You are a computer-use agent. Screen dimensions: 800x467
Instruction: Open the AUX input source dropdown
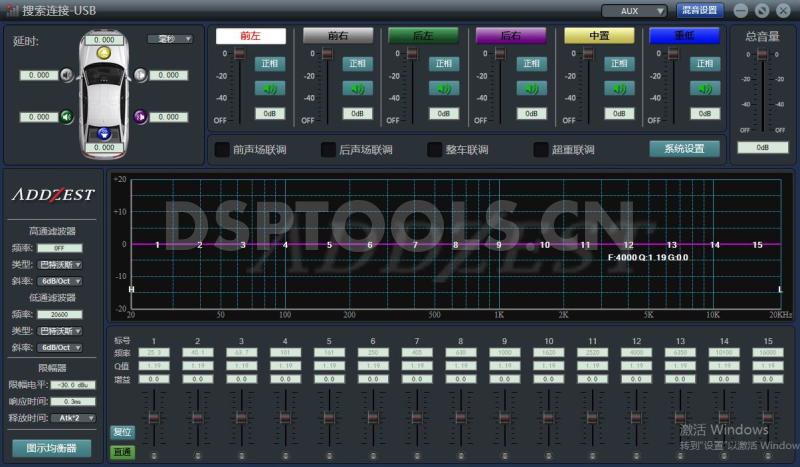634,11
